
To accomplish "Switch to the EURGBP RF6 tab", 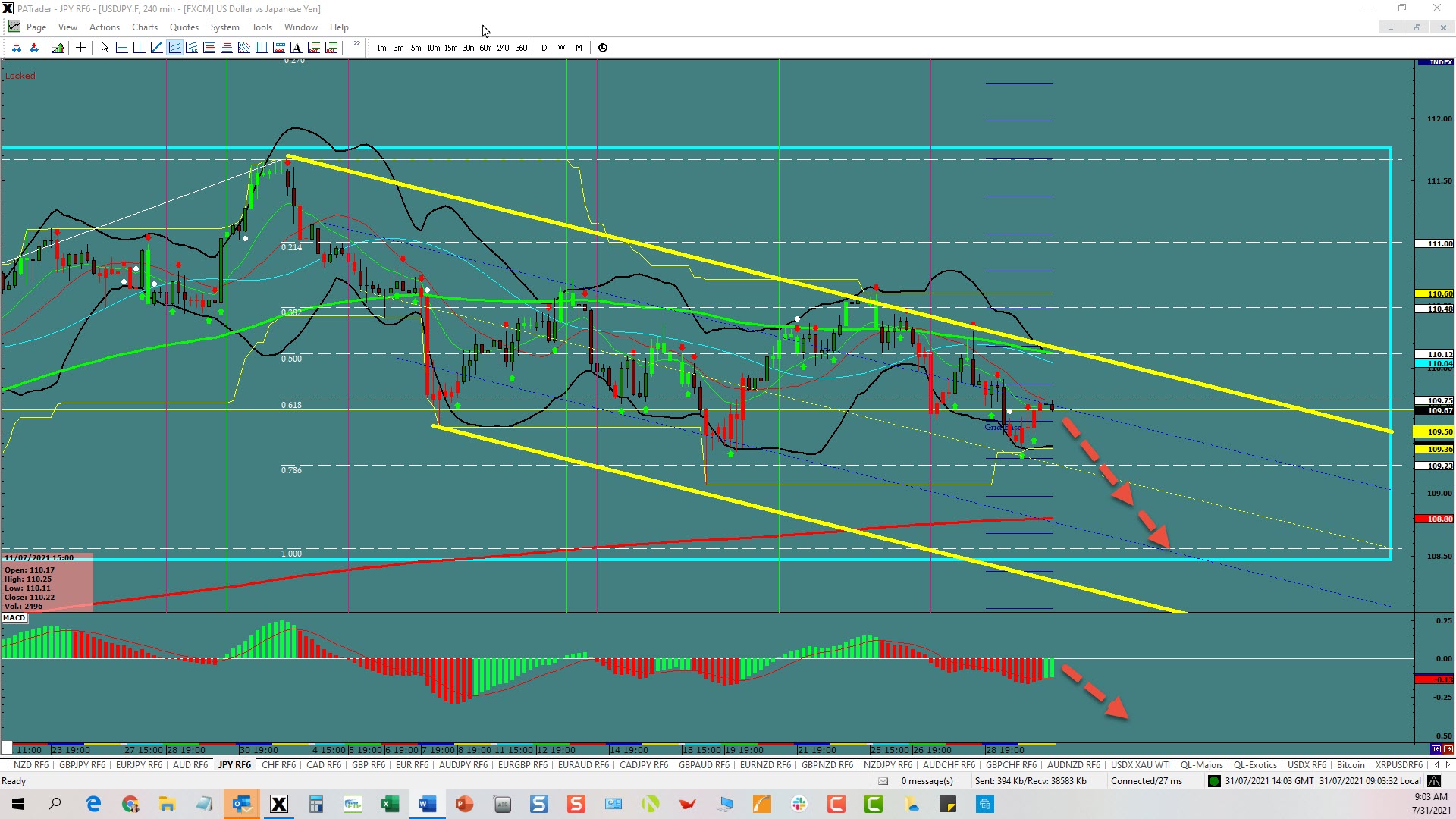I will click(522, 765).
